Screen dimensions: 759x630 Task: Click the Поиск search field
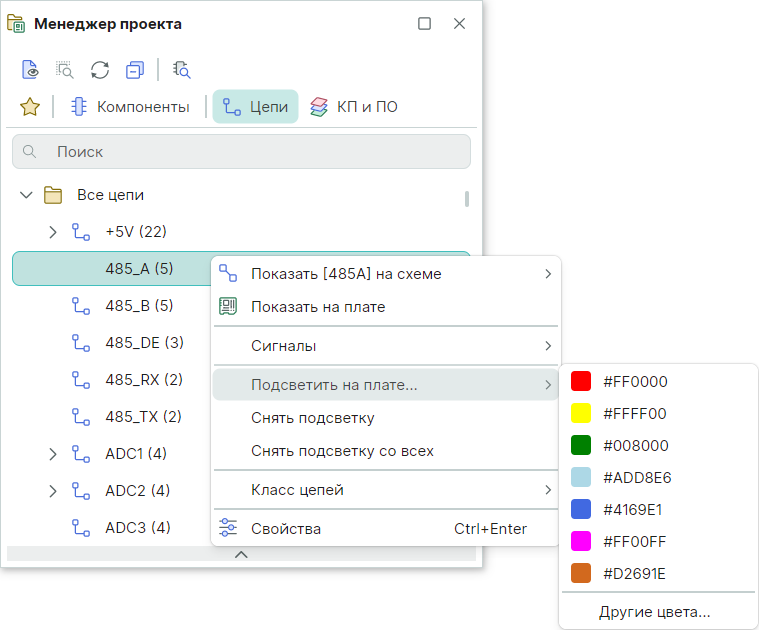point(241,152)
